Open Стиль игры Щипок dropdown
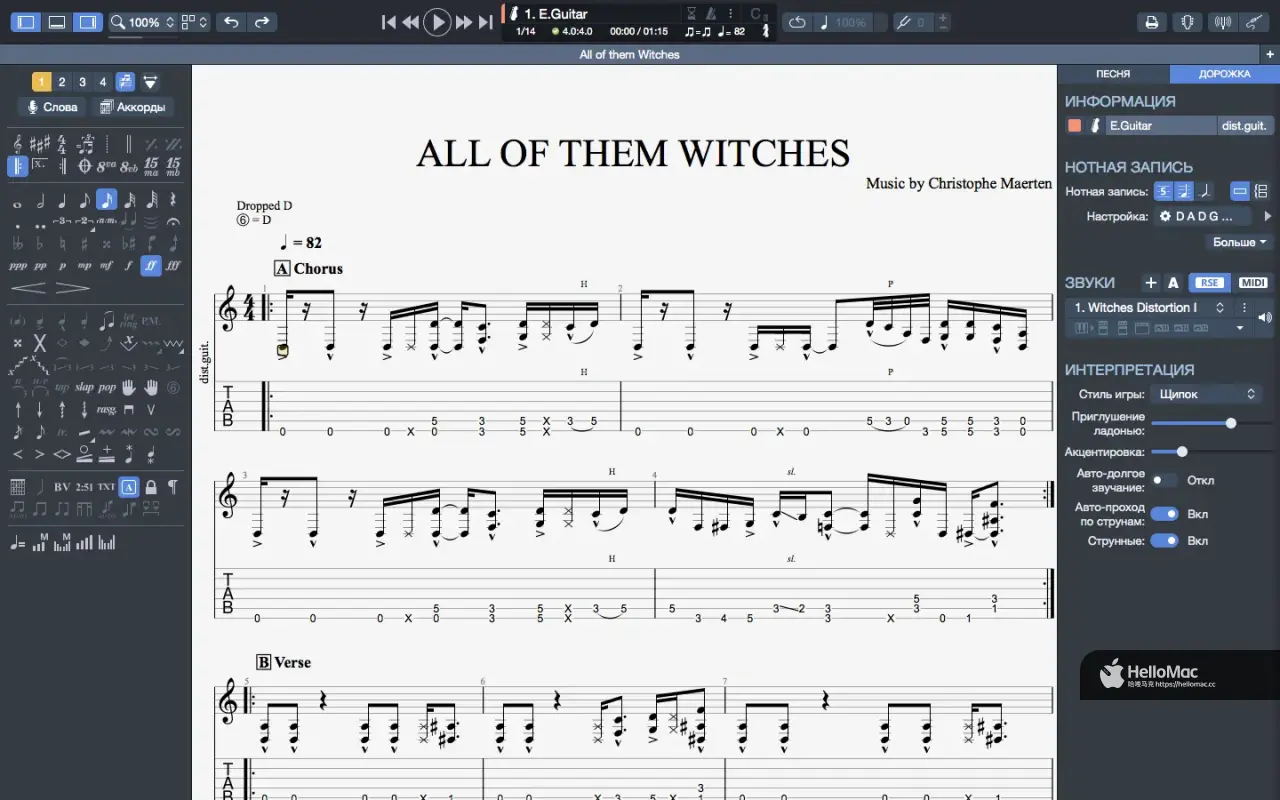This screenshot has width=1280, height=800. tap(1206, 394)
